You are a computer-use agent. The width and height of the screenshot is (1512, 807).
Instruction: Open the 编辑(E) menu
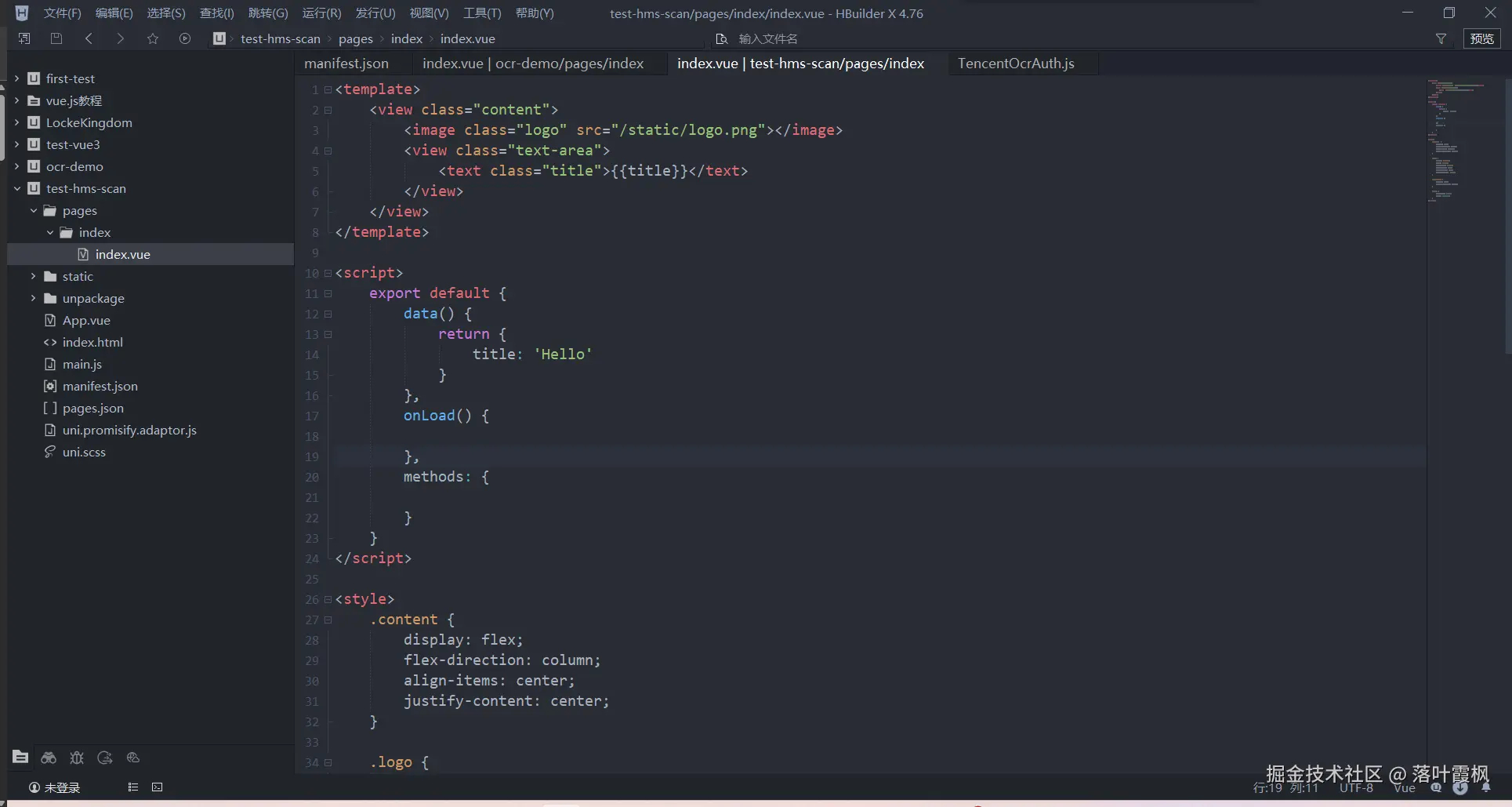click(114, 13)
